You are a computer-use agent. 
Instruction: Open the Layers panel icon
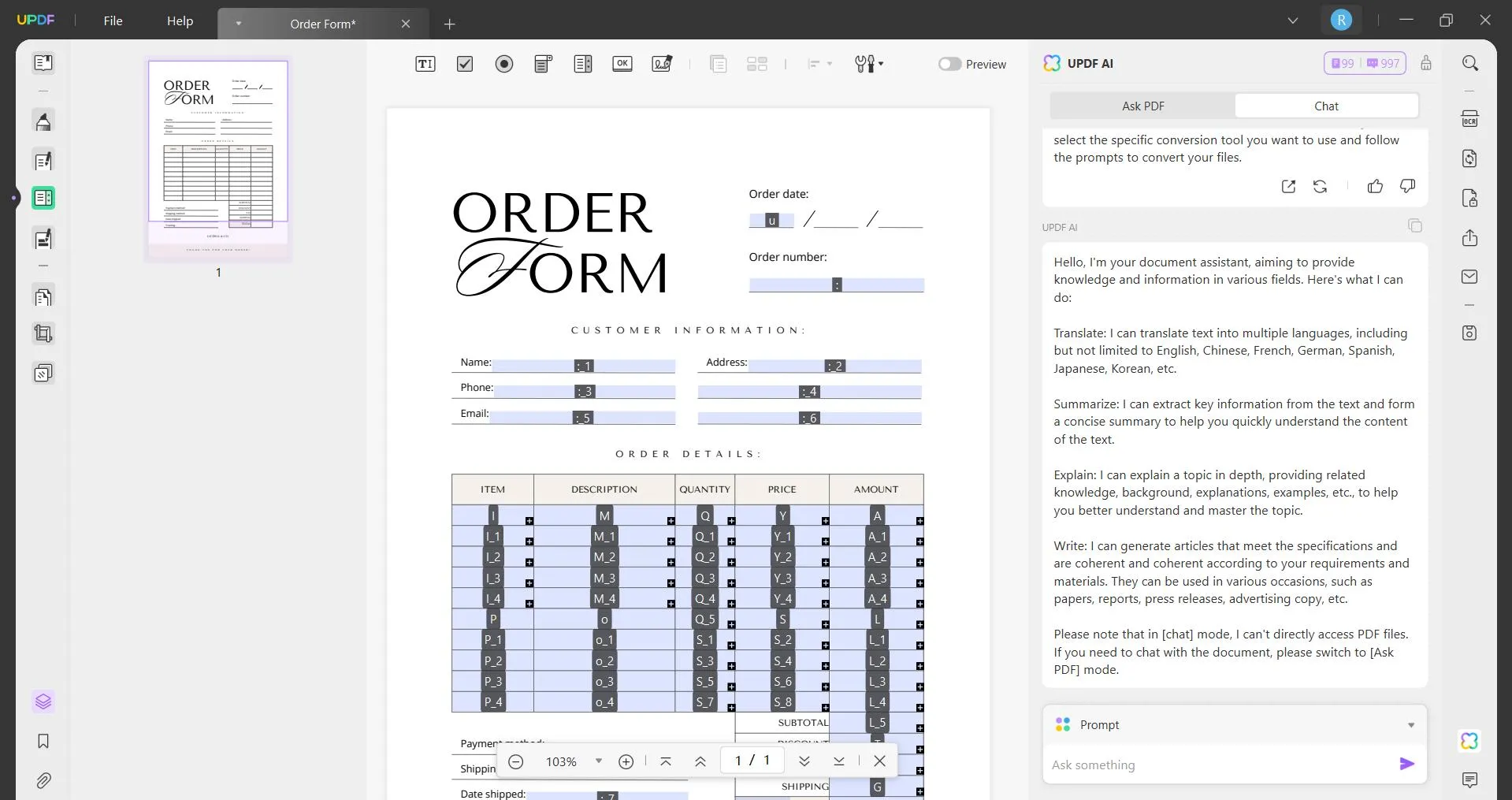[x=43, y=701]
